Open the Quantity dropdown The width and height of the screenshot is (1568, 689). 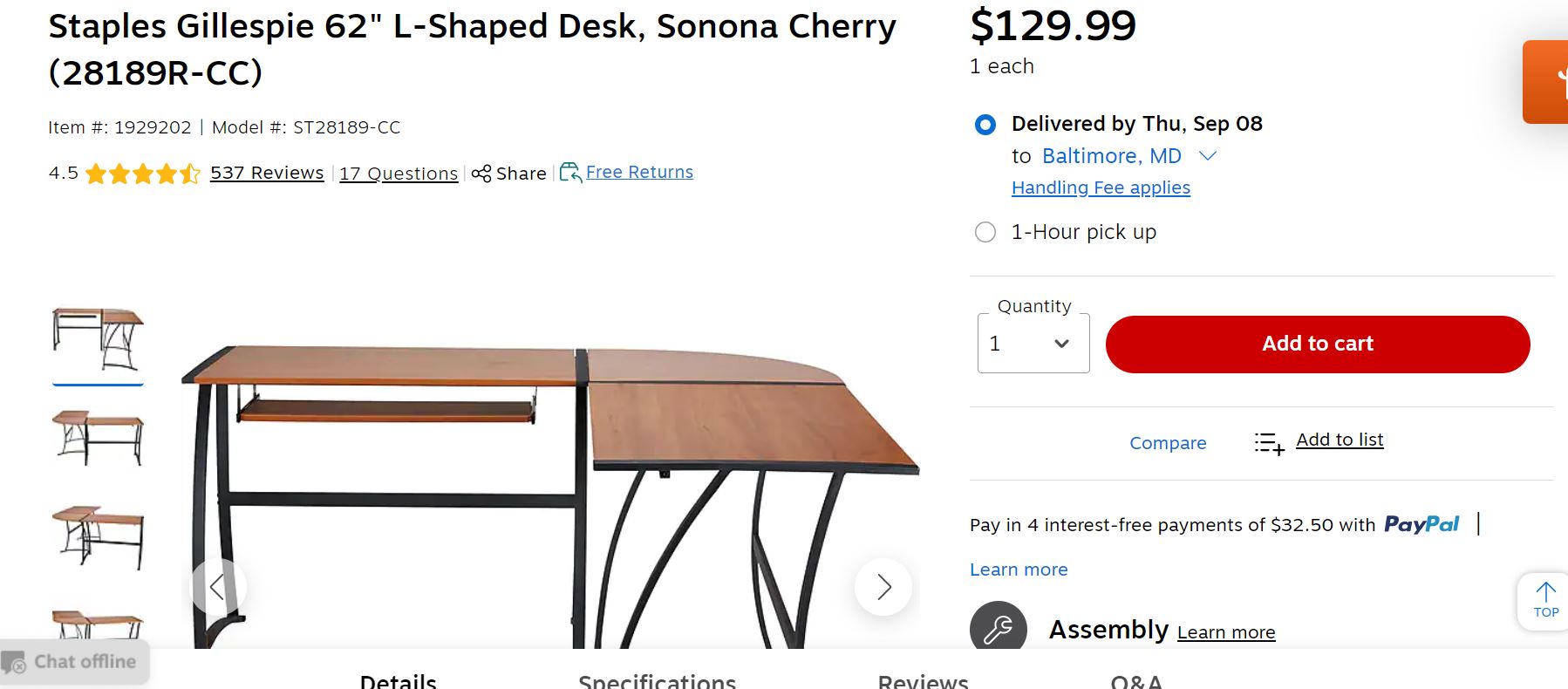[x=1033, y=344]
